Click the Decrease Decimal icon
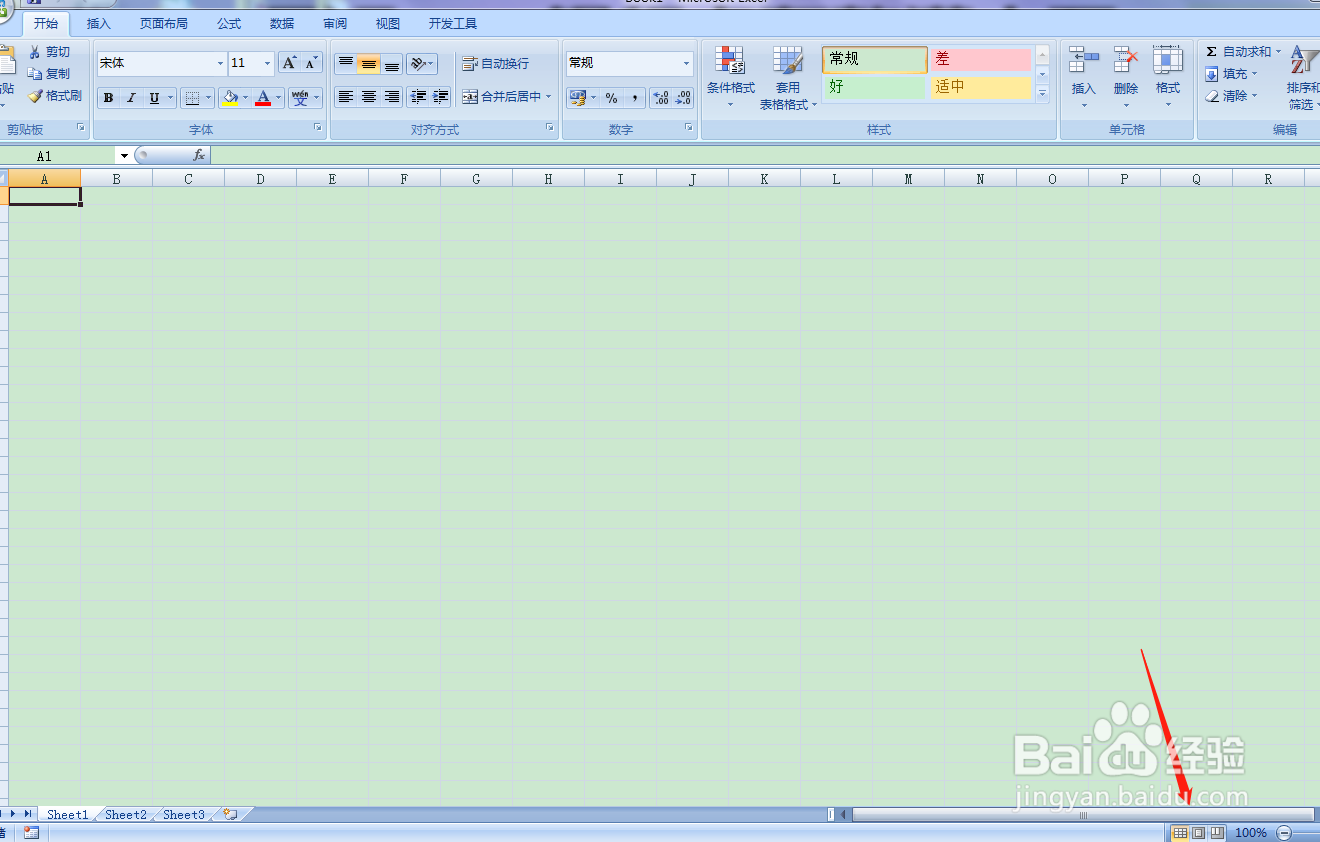 coord(683,98)
